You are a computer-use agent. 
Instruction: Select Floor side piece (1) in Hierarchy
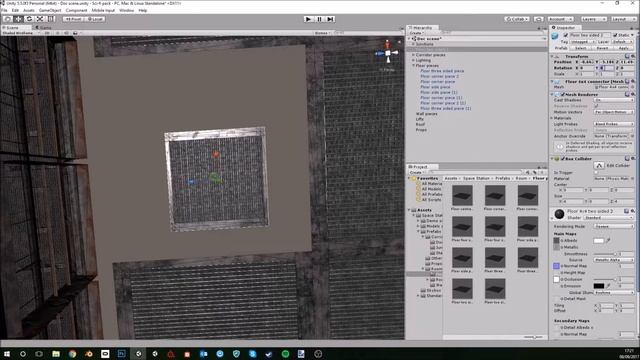[439, 92]
